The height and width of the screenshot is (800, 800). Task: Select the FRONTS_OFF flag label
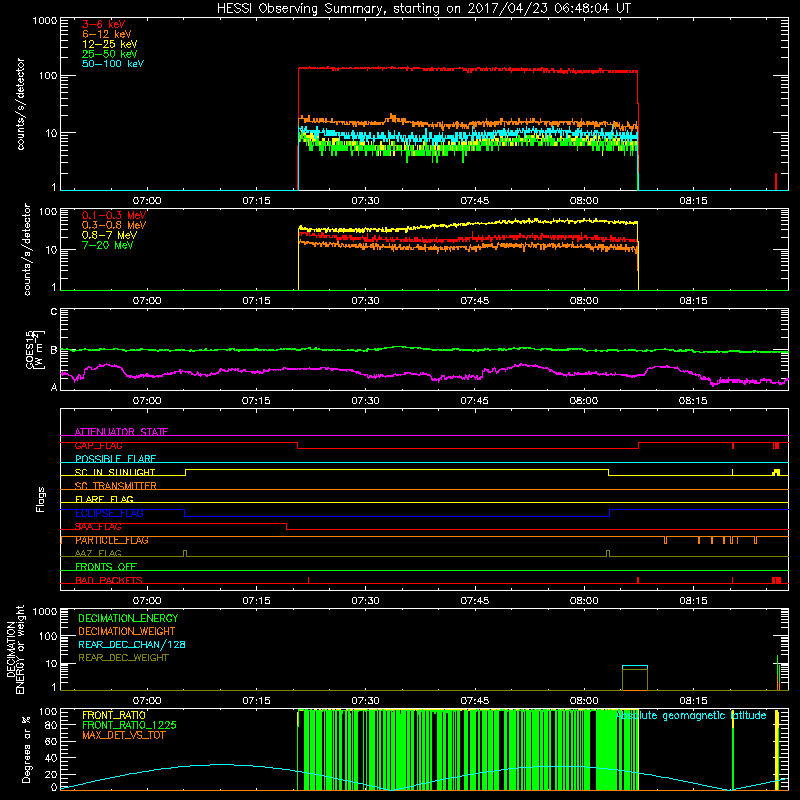point(106,566)
